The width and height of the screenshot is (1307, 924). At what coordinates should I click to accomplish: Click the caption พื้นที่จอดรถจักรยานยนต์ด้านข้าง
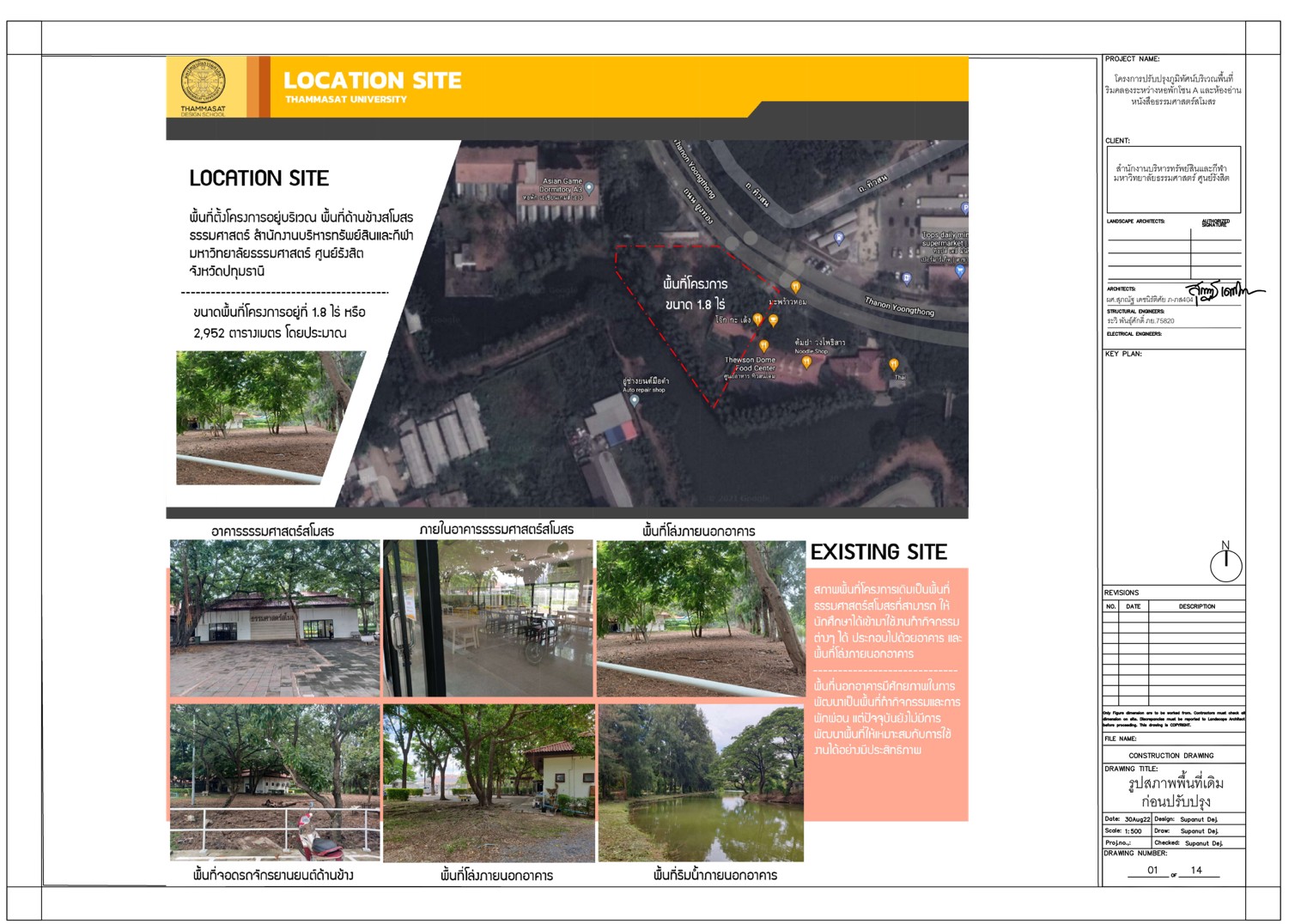[273, 875]
